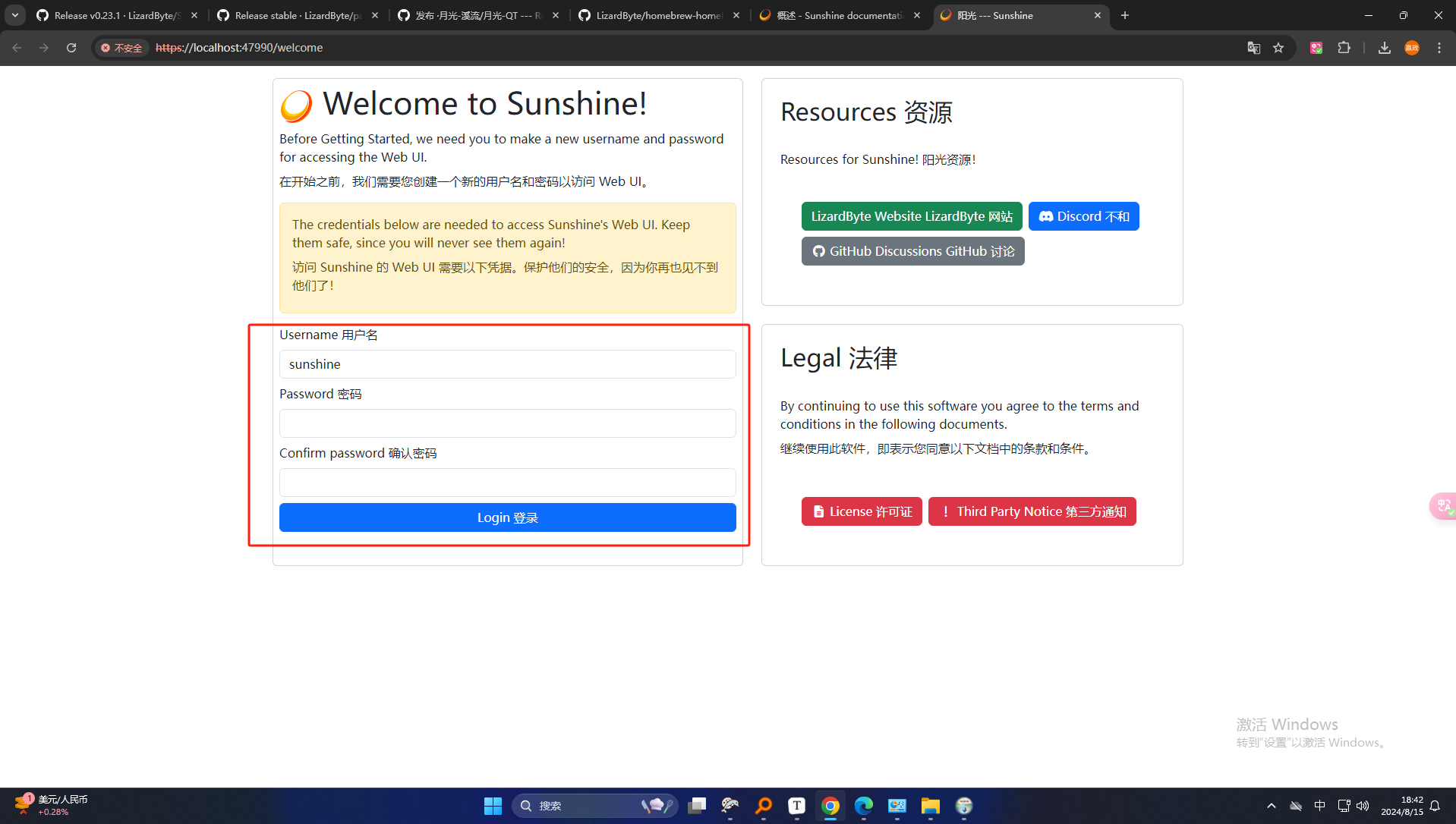Click the taskbar 搜索 search box
Image resolution: width=1456 pixels, height=824 pixels.
[594, 806]
